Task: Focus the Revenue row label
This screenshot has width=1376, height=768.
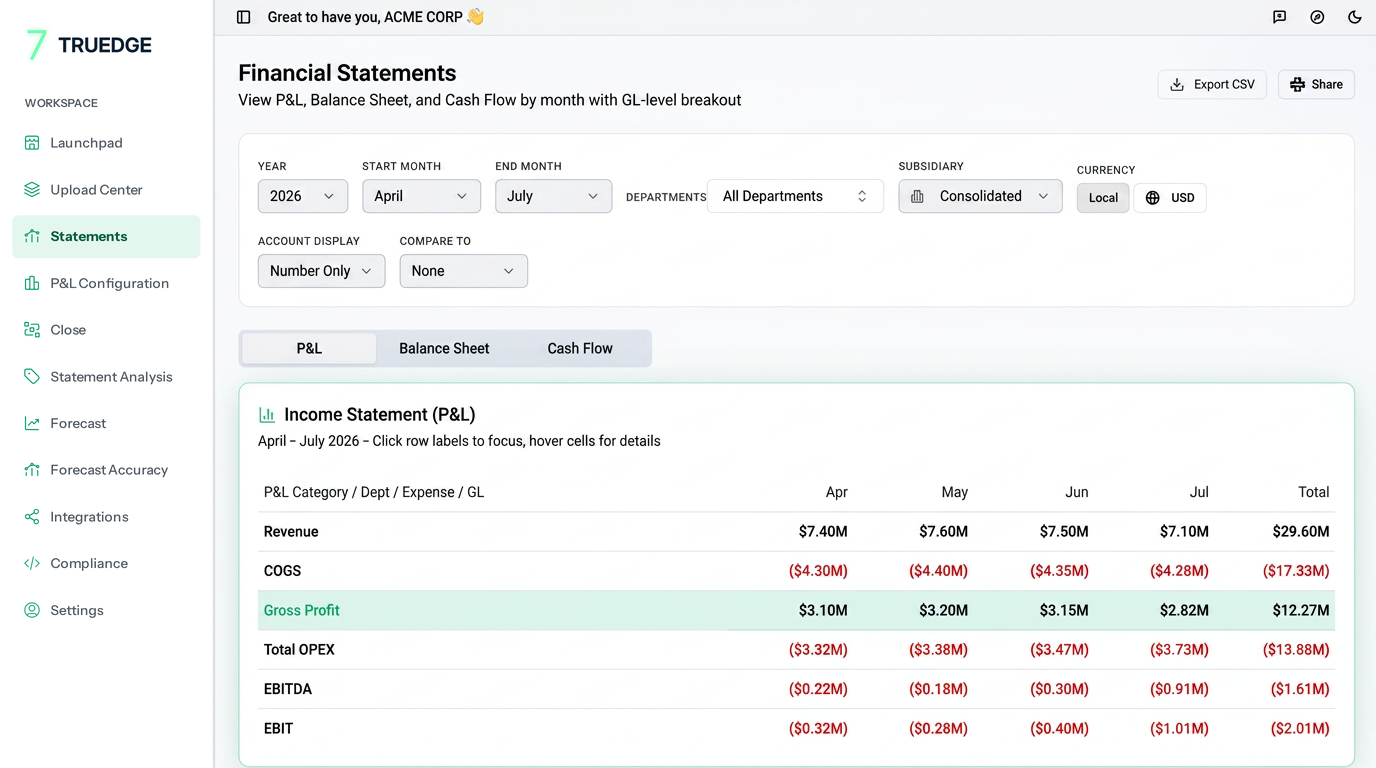Action: 291,531
